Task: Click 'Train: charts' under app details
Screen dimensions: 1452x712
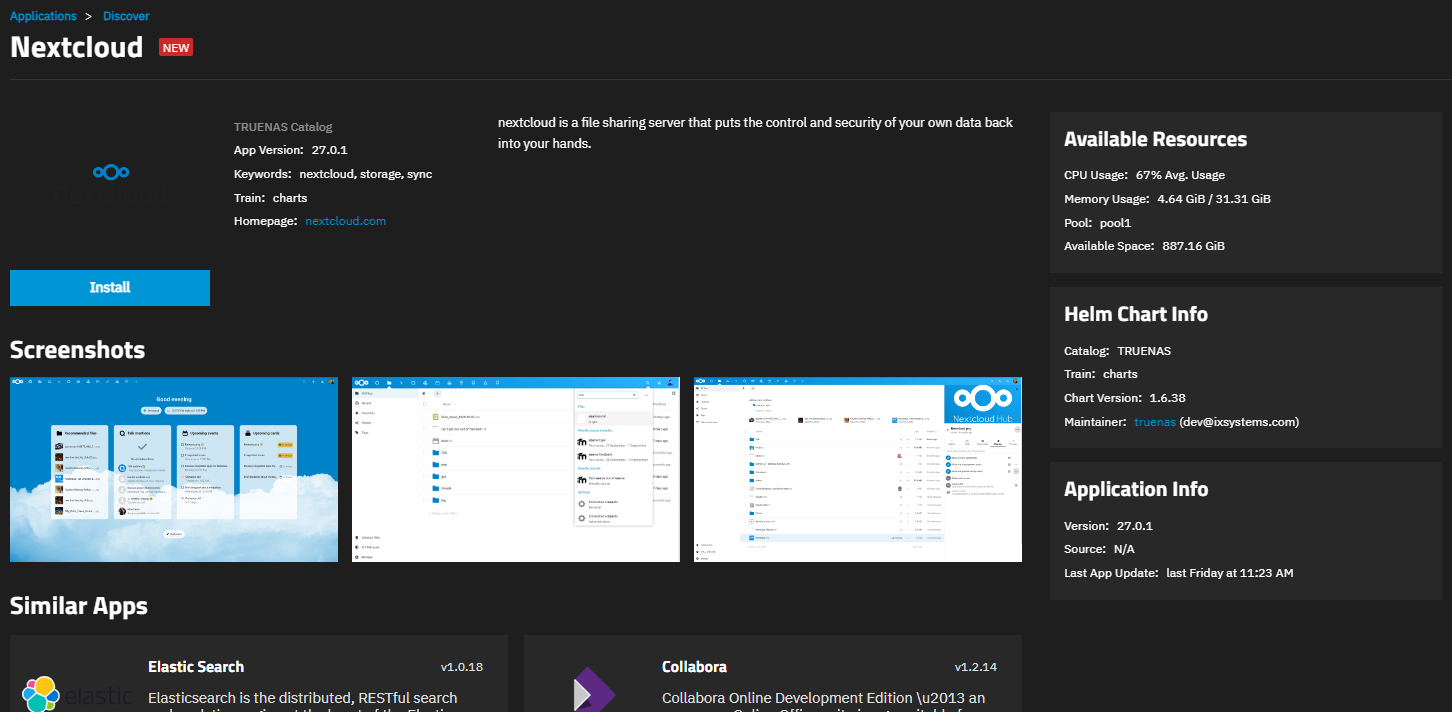Action: pyautogui.click(x=271, y=198)
